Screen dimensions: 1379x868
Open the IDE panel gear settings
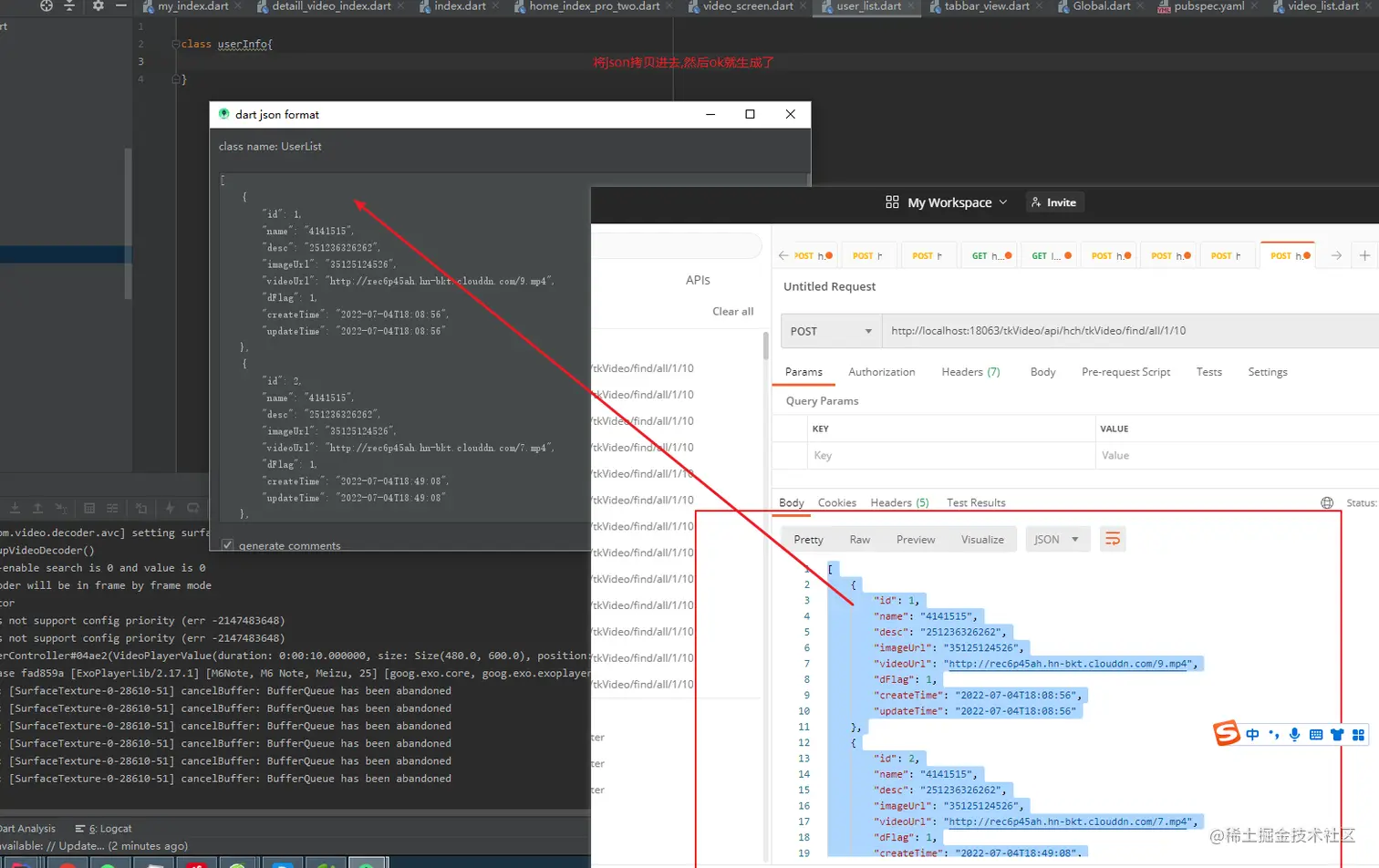[98, 5]
